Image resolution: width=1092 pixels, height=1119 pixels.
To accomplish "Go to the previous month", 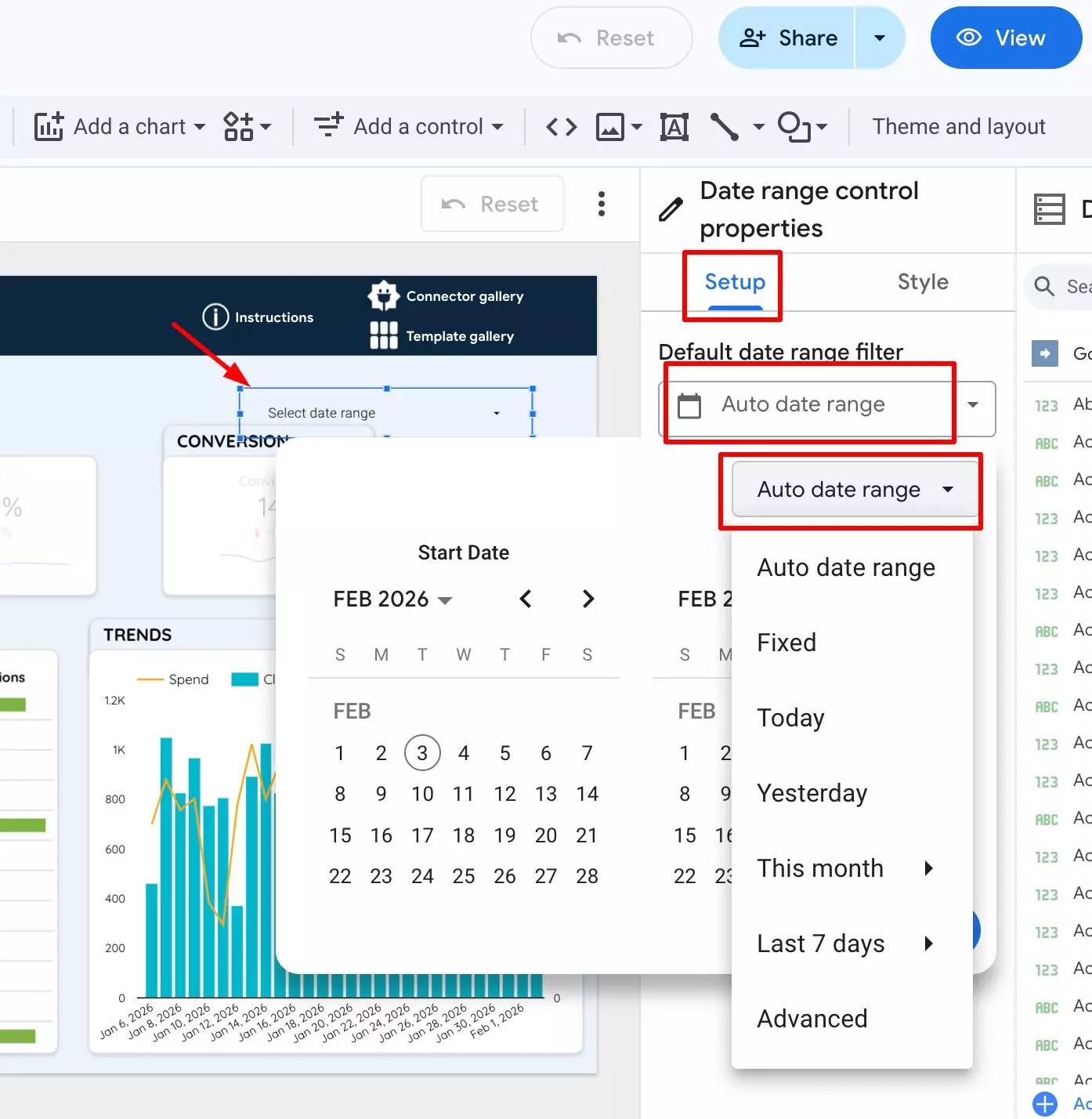I will pyautogui.click(x=526, y=599).
